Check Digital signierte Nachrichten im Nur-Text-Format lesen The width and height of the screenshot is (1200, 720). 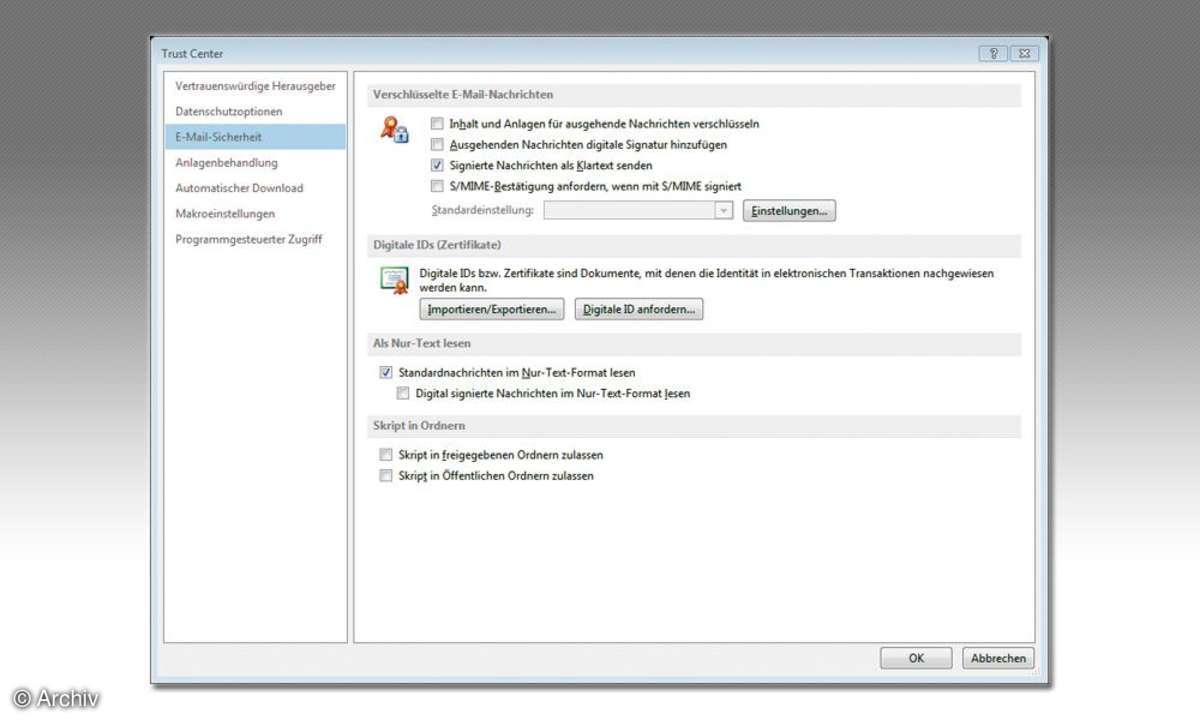[x=403, y=393]
